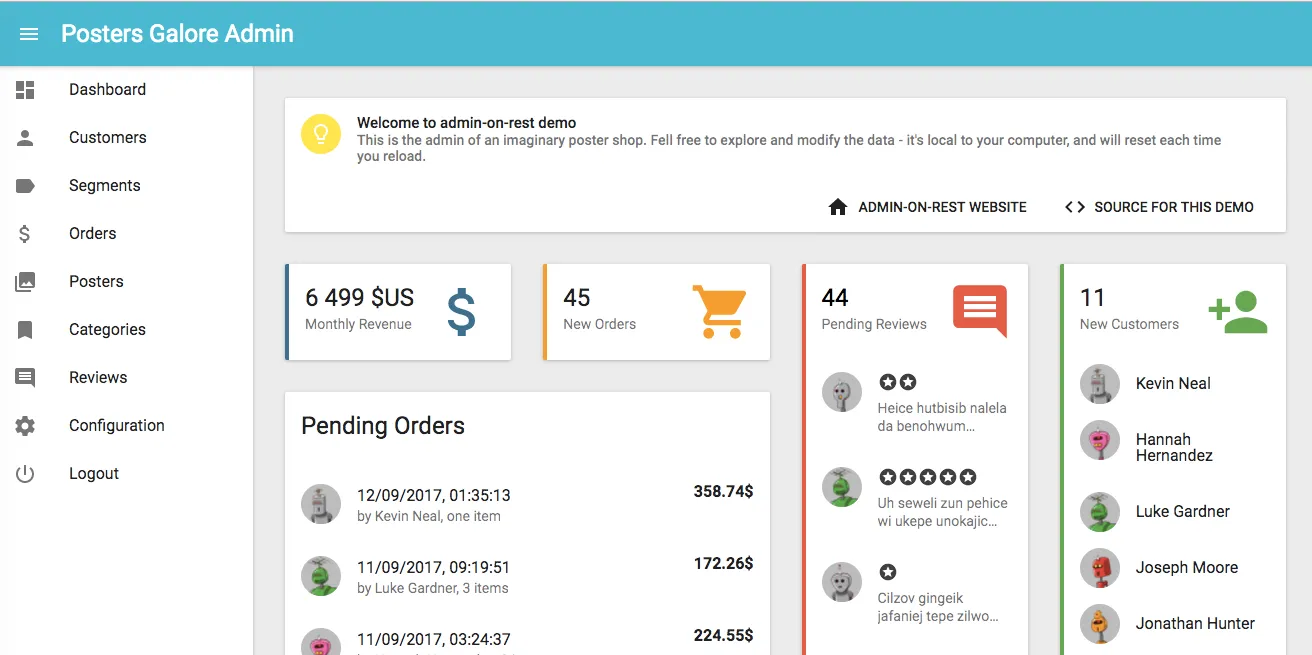Screen dimensions: 1312x655
Task: Visit the ADMIN-ON-REST WEBSITE link
Action: pyautogui.click(x=927, y=207)
